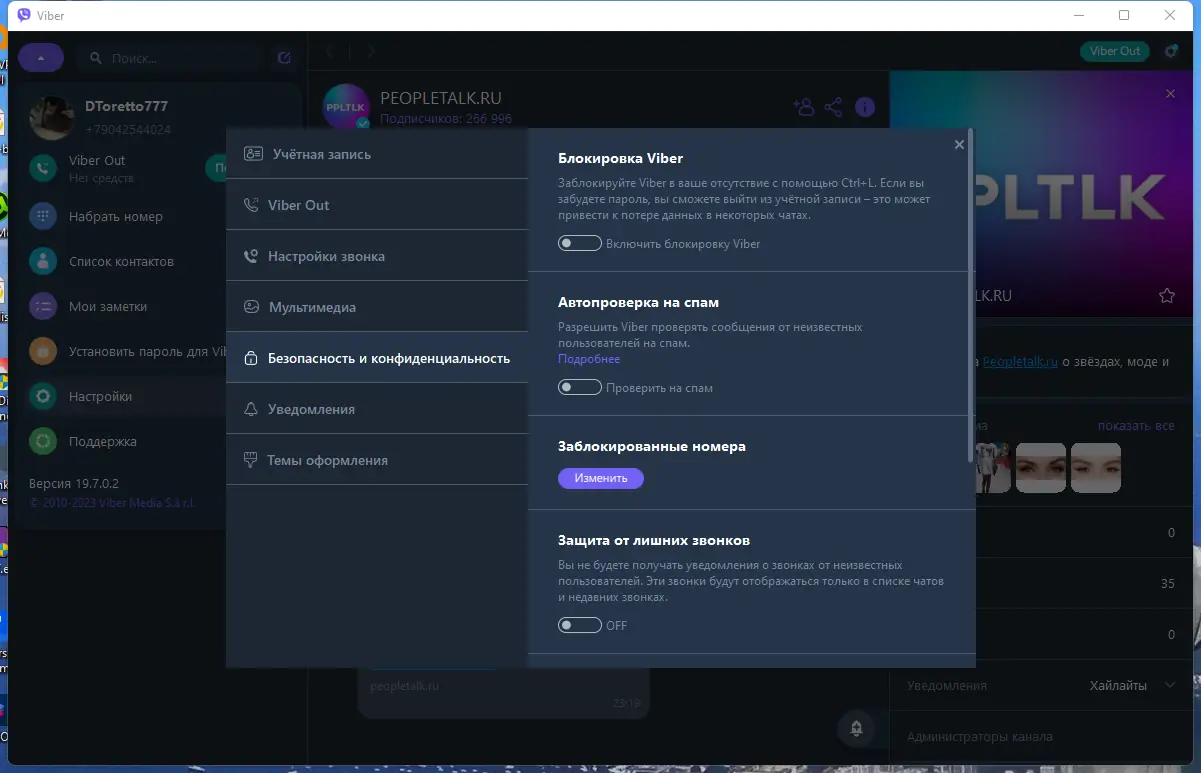Click the показать все media link
1201x773 pixels.
click(1136, 426)
